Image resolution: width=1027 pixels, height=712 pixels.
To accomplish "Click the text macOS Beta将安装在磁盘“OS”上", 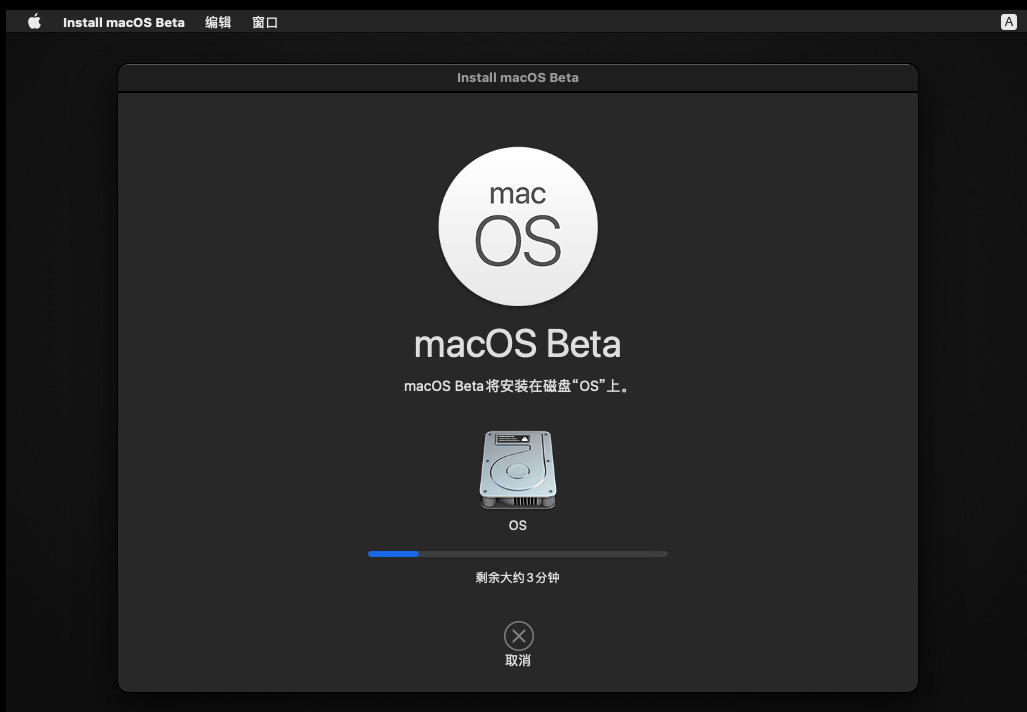I will 516,386.
